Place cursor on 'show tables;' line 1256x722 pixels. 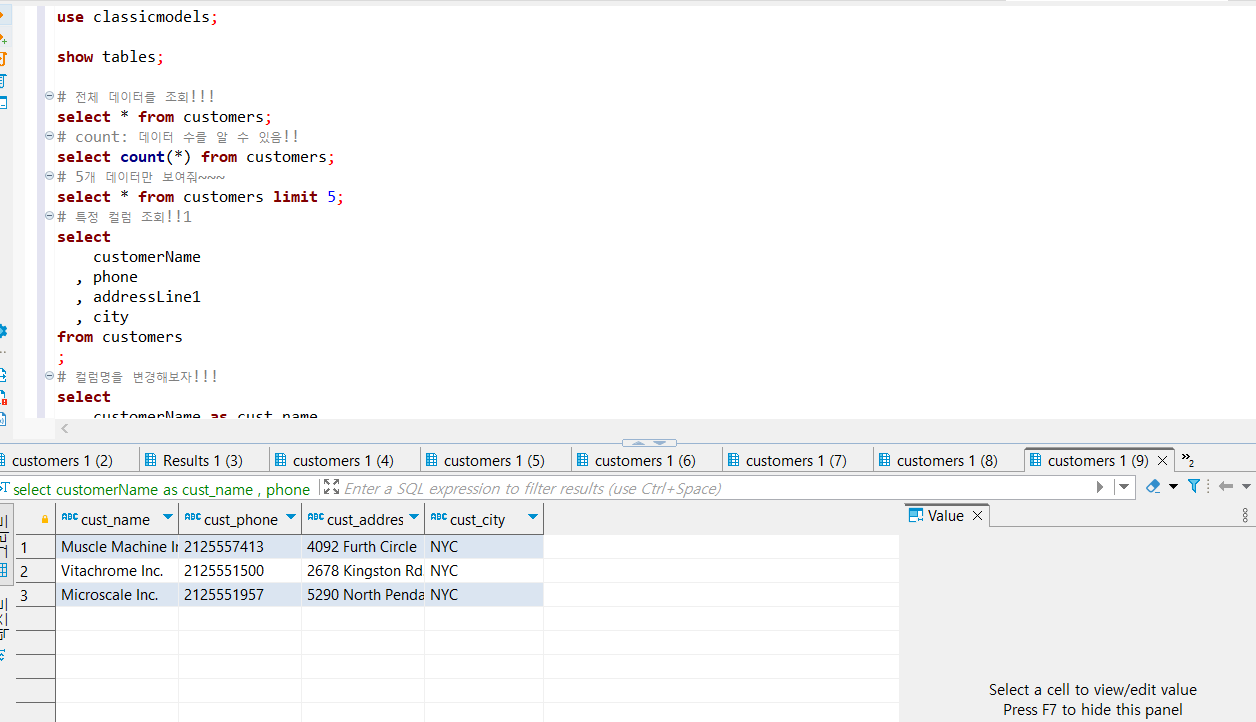(110, 57)
